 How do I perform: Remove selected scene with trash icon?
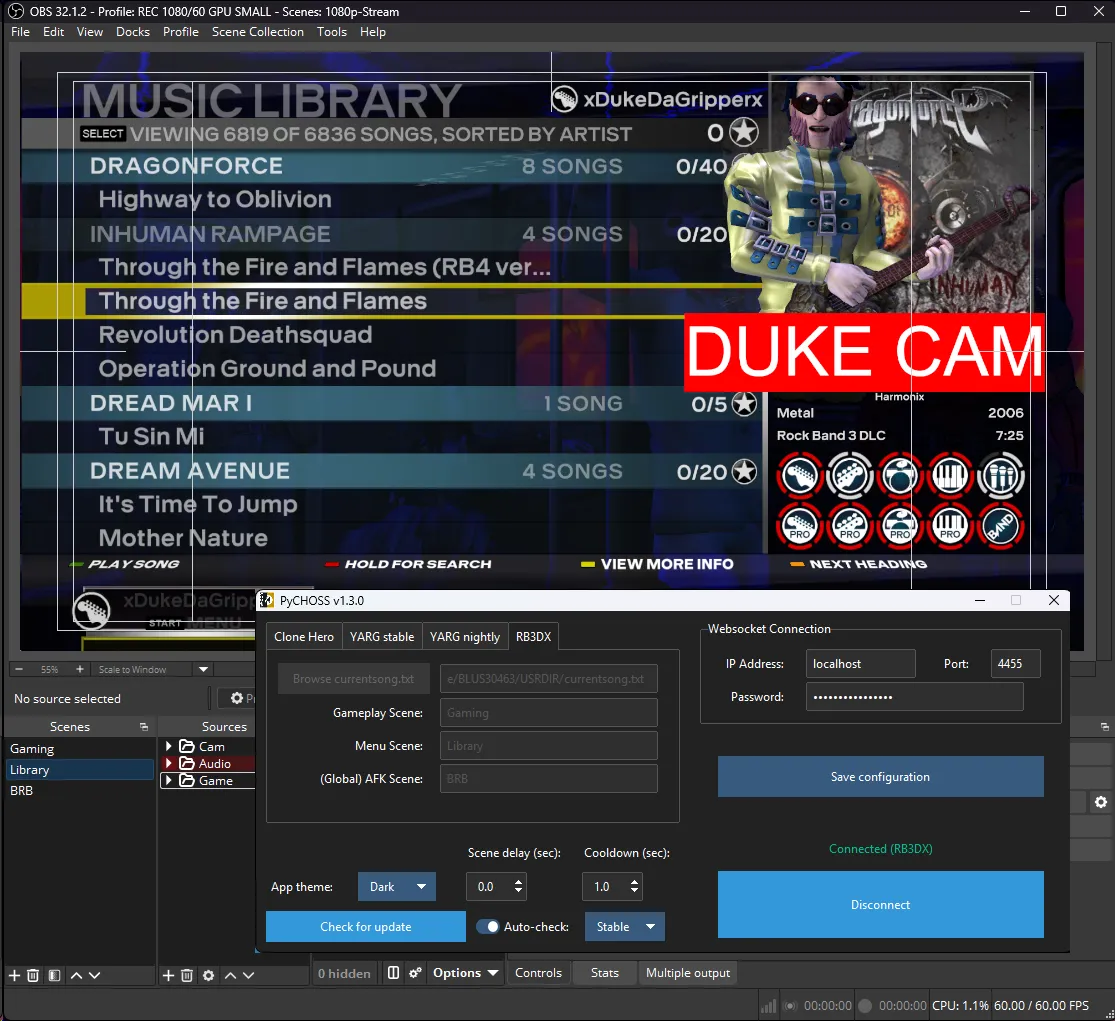(x=33, y=975)
